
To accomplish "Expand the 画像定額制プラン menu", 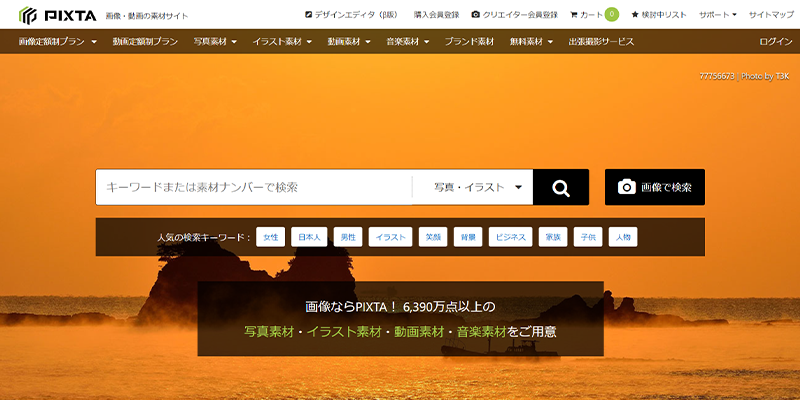I will [x=57, y=42].
